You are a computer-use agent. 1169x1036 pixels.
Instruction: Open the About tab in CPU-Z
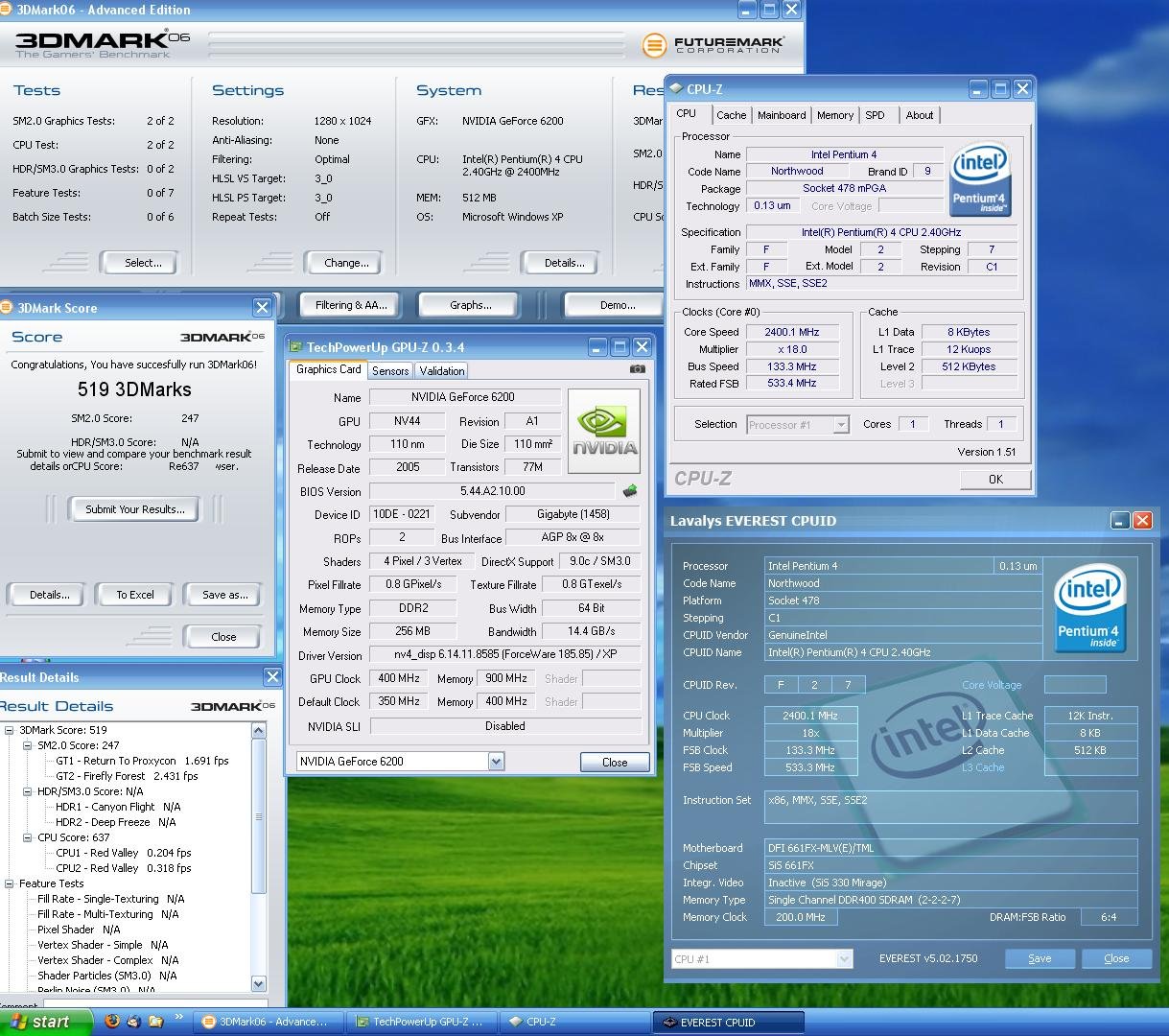pos(920,115)
